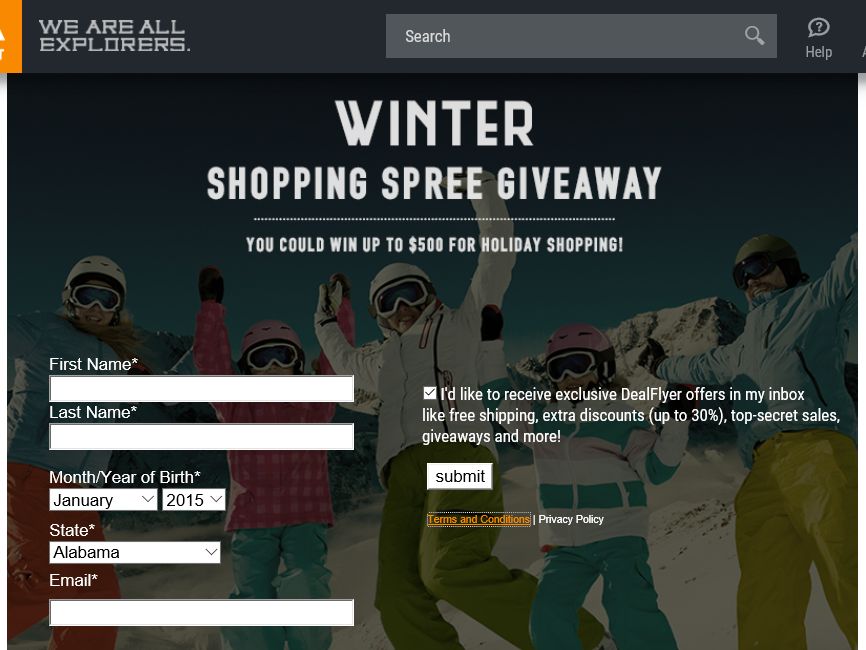Click into the Email input field

202,612
